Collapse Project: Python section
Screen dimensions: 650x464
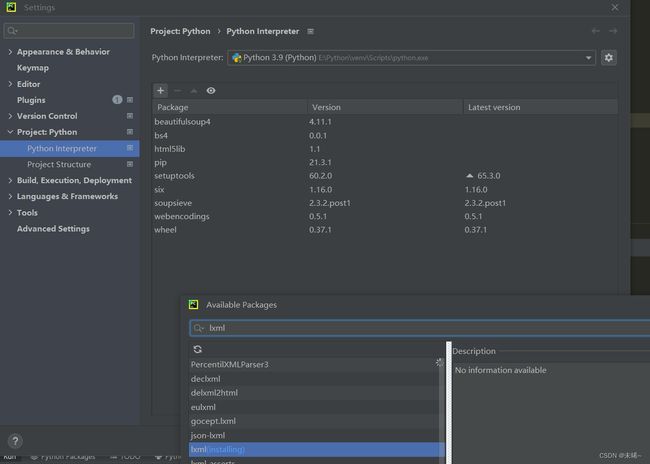(x=10, y=132)
